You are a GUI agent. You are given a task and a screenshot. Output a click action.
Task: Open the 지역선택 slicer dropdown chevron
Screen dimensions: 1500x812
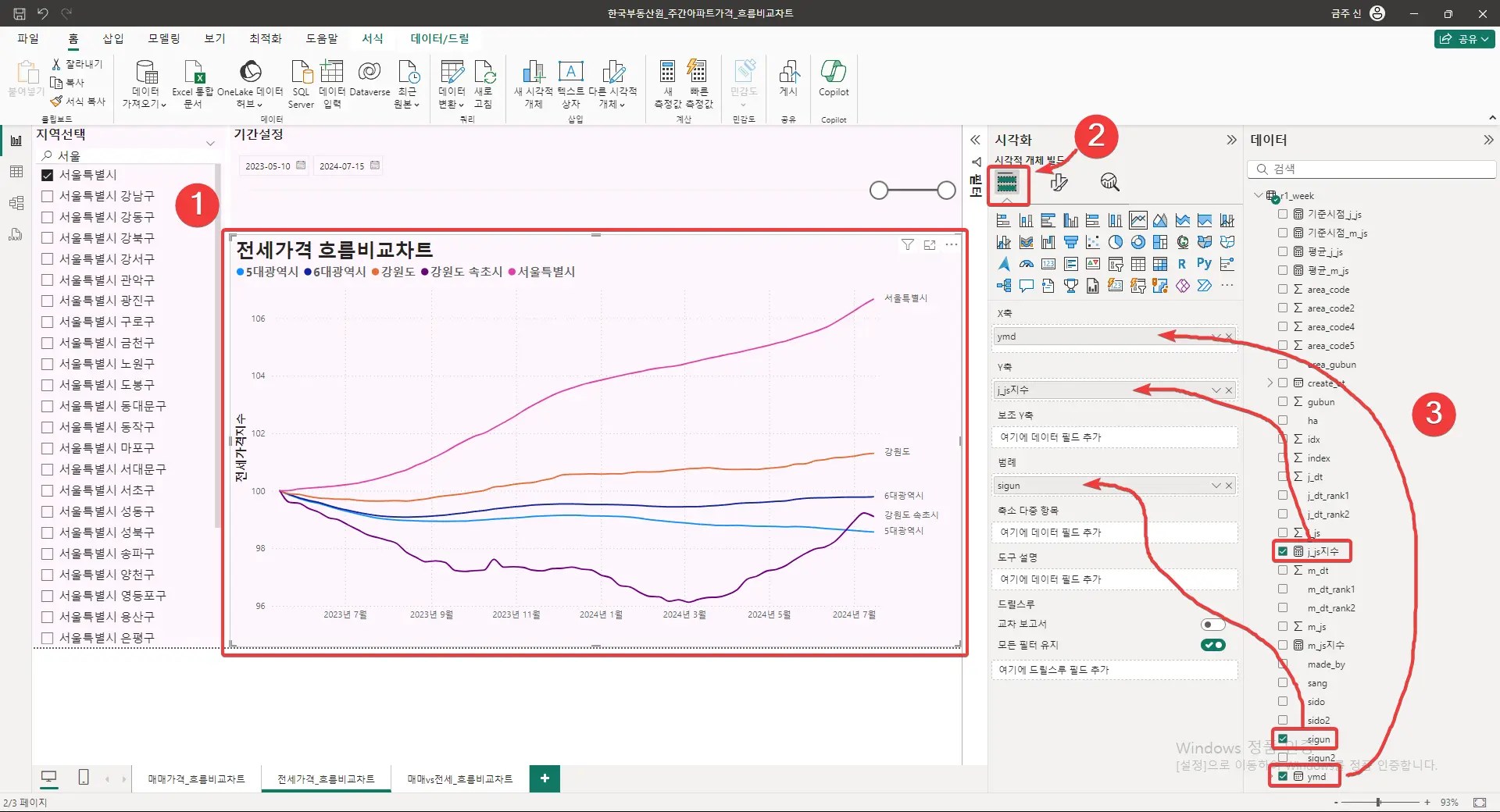click(x=210, y=143)
